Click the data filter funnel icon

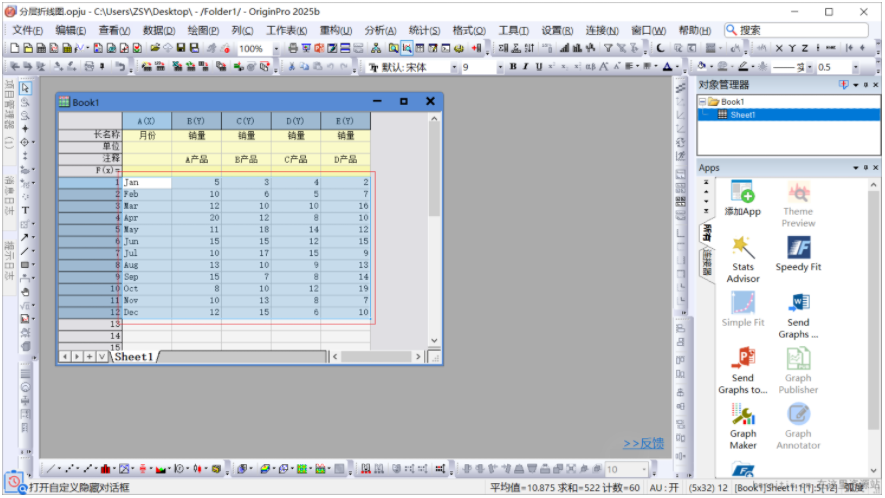608,49
